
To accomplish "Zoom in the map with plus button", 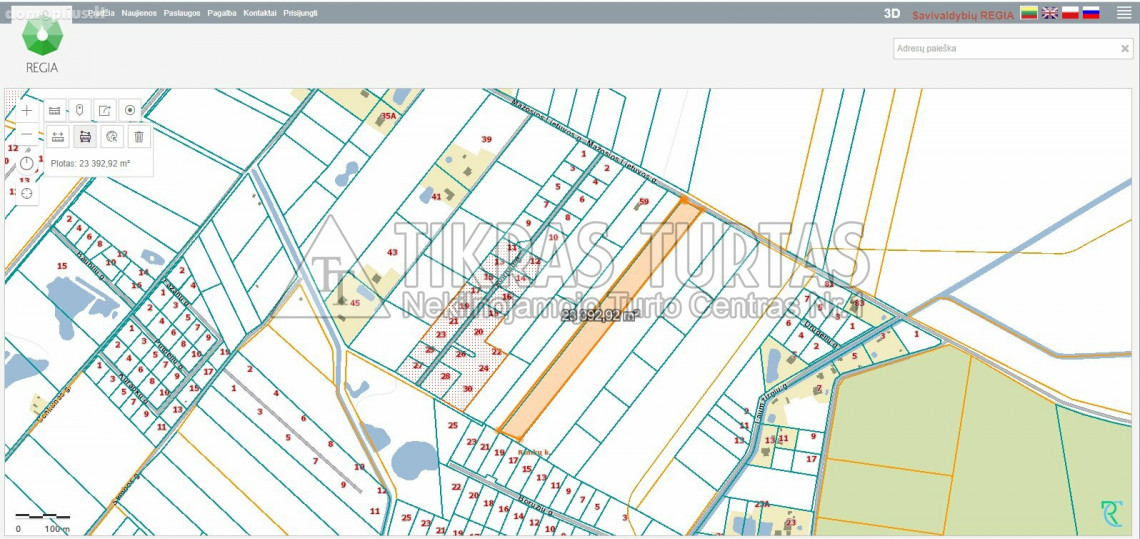I will coord(27,110).
